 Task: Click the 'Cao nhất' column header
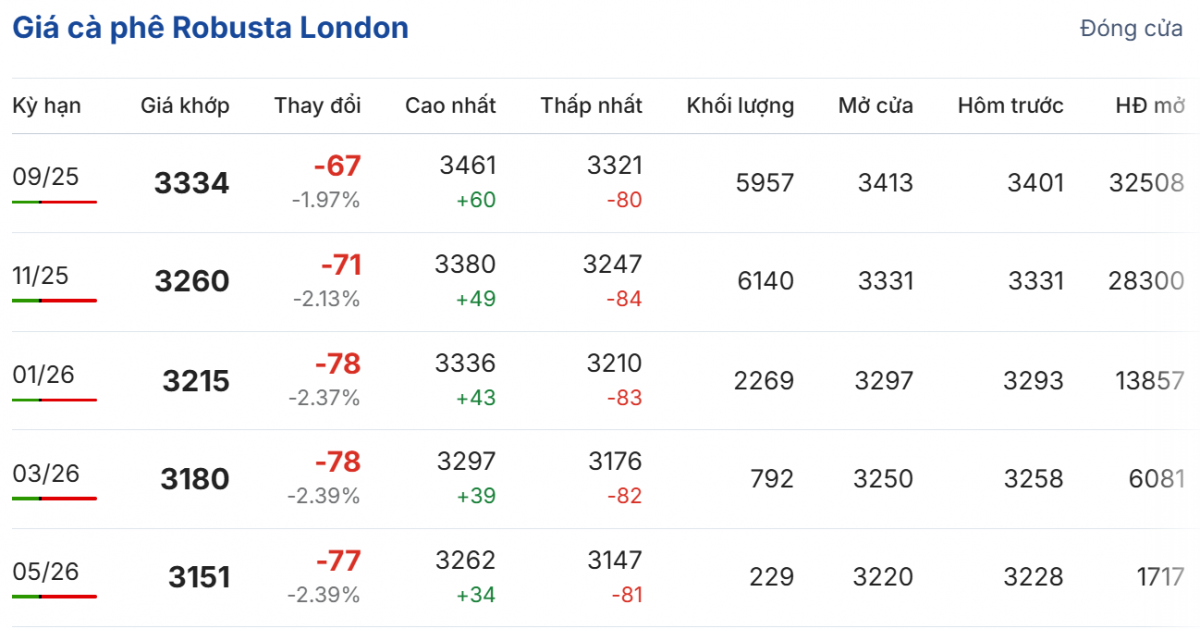coord(450,106)
